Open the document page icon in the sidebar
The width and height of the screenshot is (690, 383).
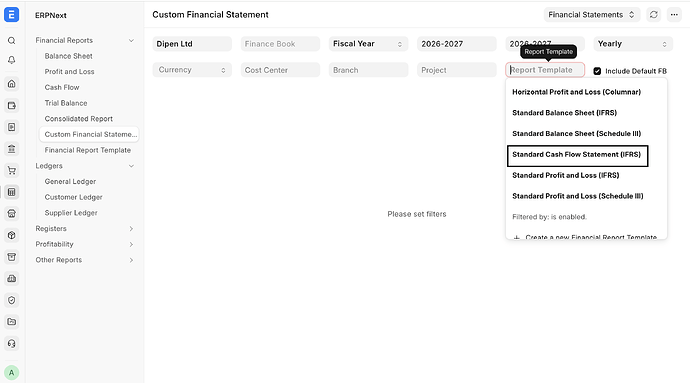tap(11, 127)
